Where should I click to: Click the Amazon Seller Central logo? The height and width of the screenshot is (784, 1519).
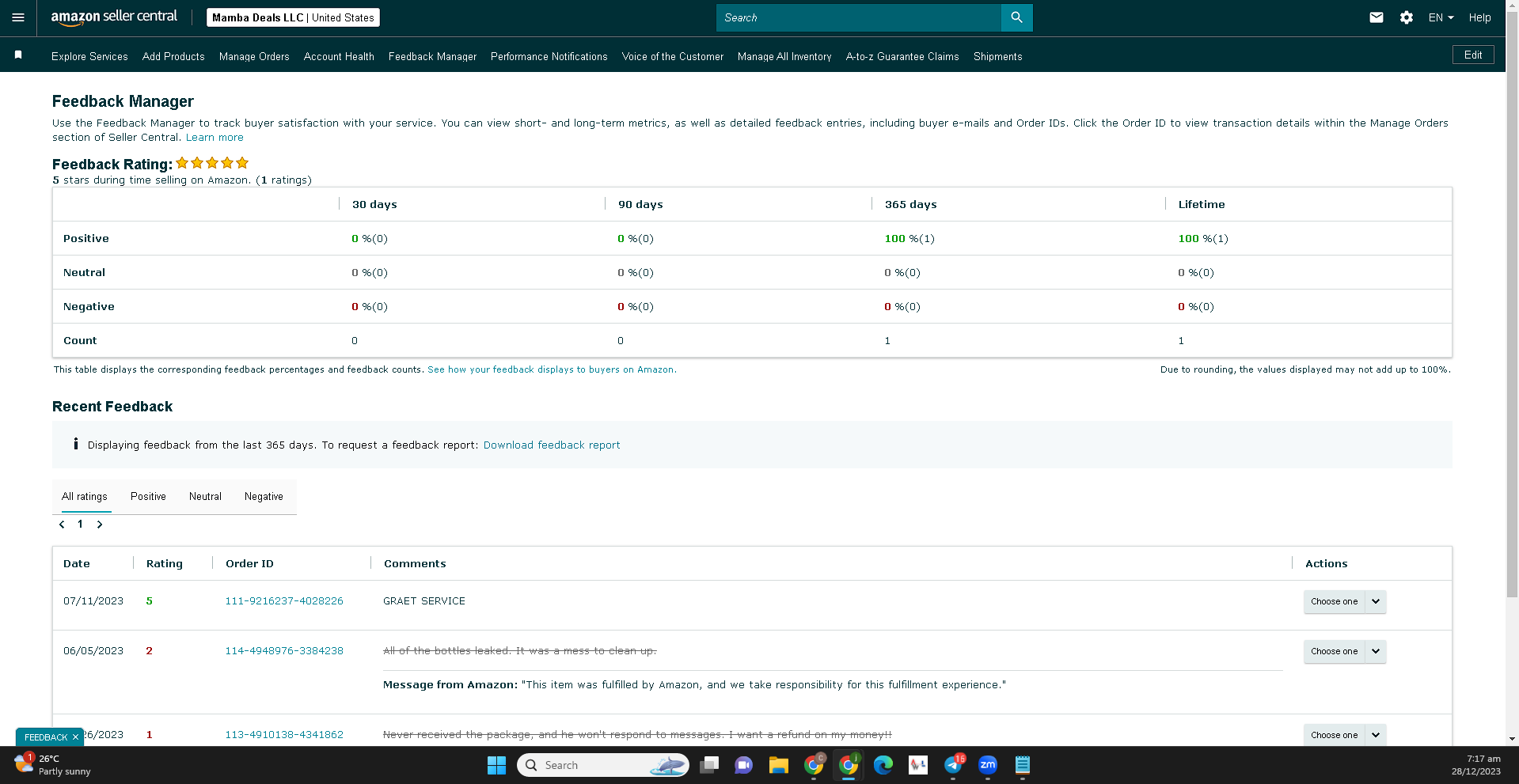pyautogui.click(x=114, y=17)
